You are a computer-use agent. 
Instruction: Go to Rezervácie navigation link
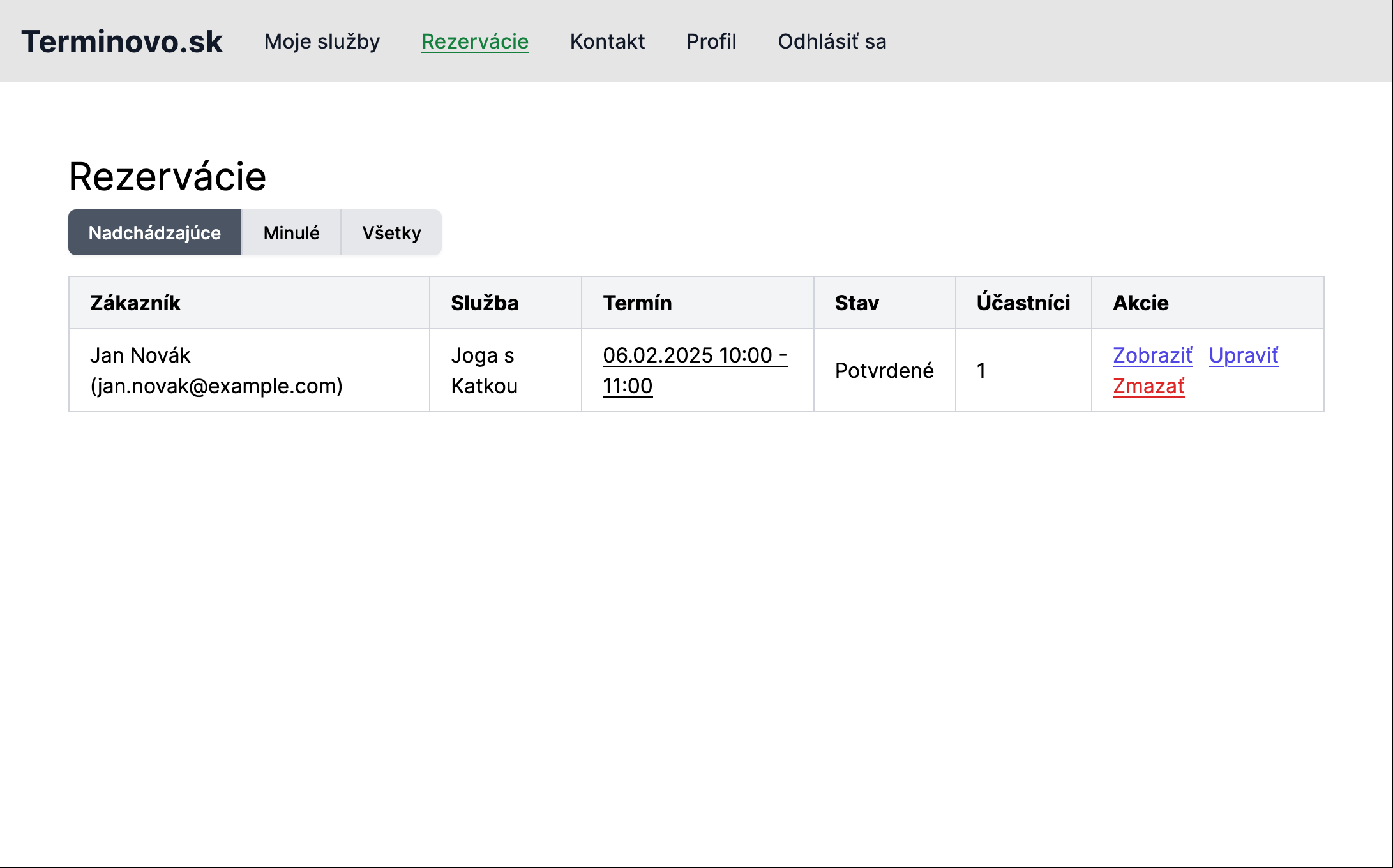[x=475, y=41]
